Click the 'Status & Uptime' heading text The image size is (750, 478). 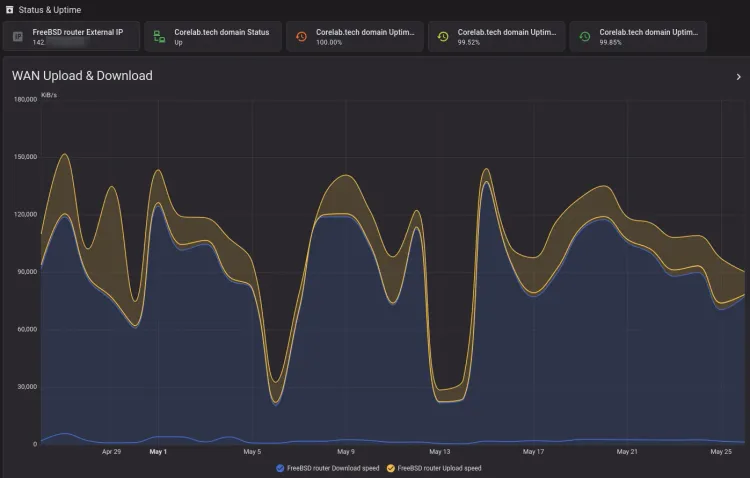click(50, 10)
